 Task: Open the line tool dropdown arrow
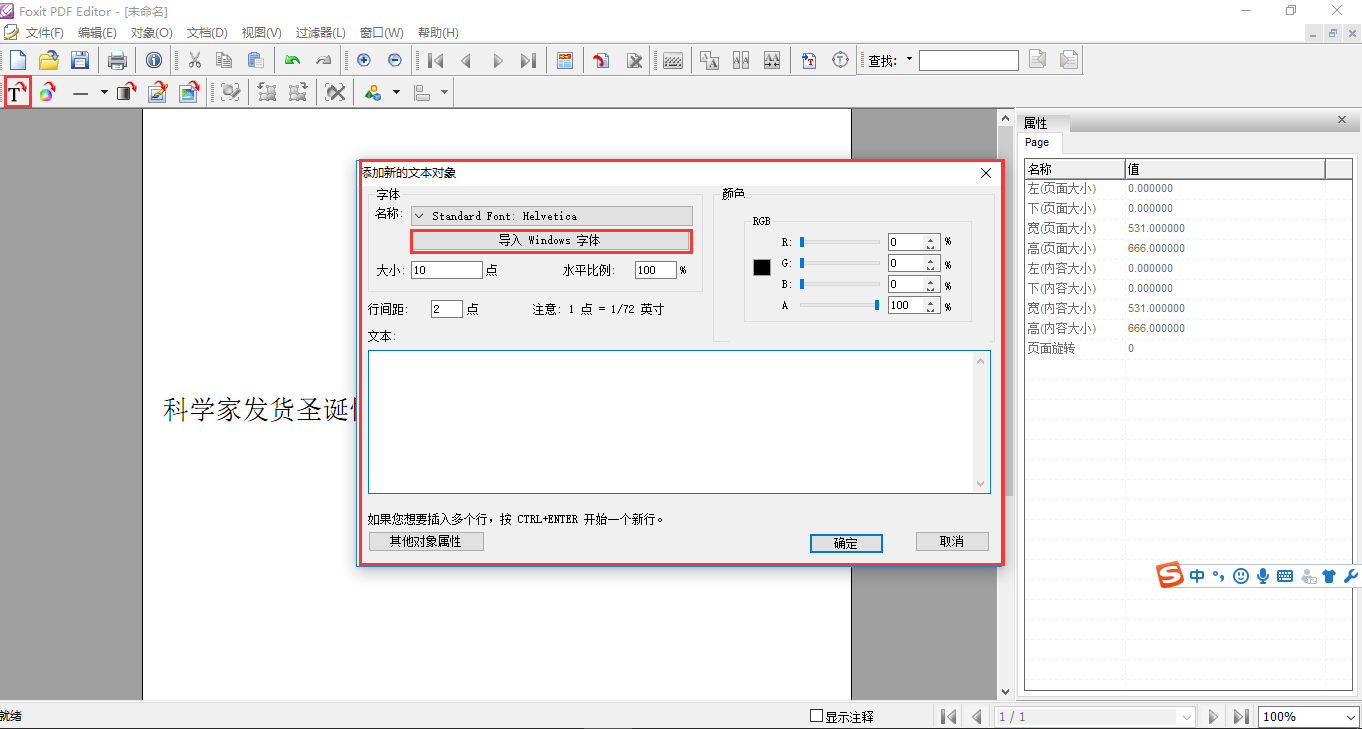[103, 92]
